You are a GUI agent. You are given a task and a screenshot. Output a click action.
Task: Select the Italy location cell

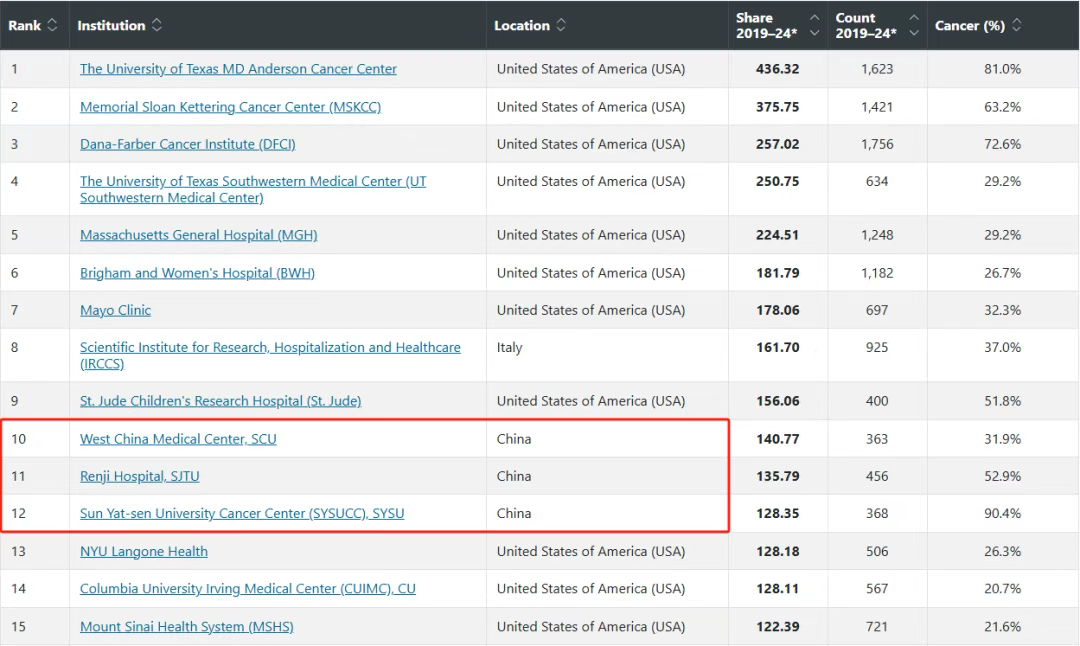coord(510,348)
